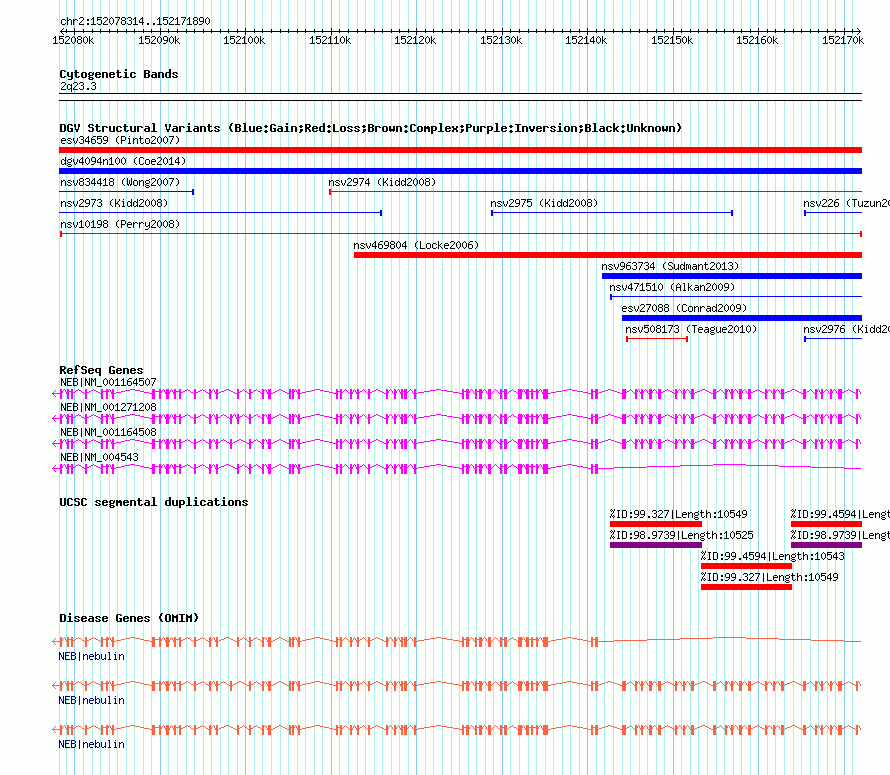Open the nsv226 (Tuzun) variant label

(846, 203)
